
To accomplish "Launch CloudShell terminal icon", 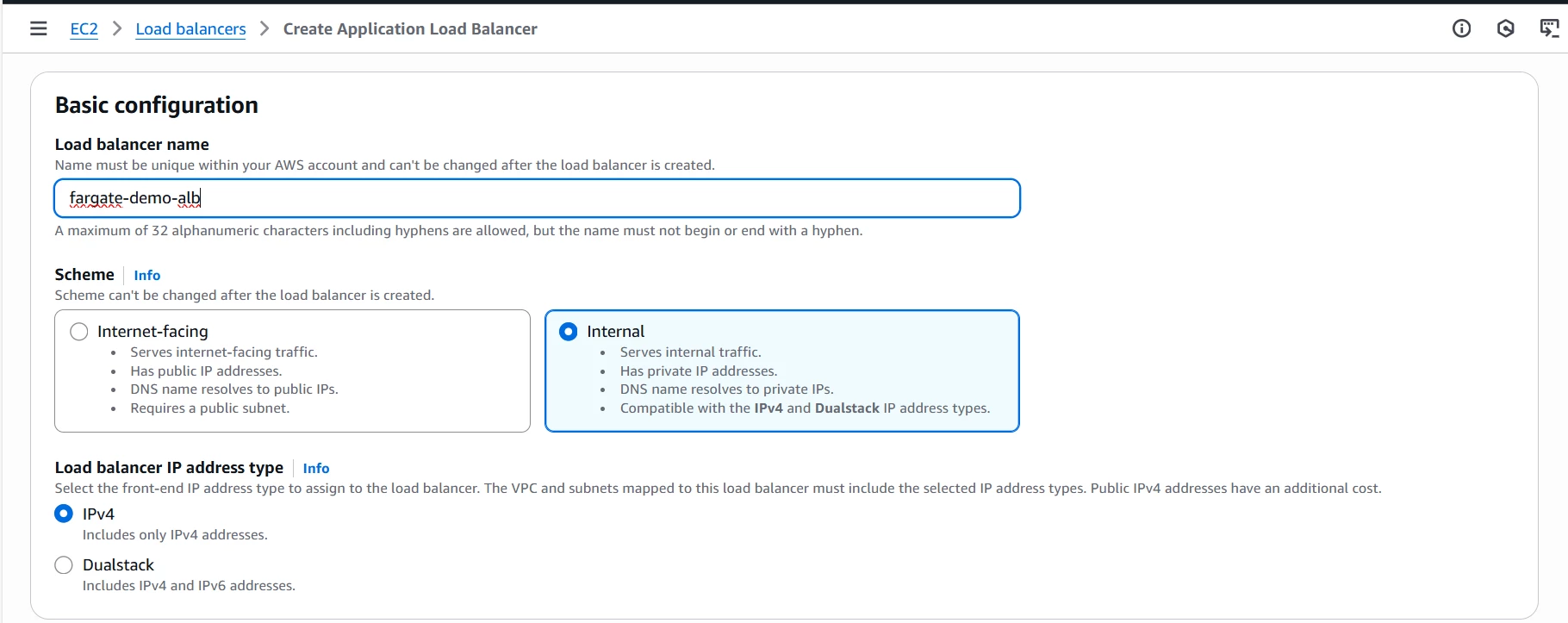I will 1549,28.
